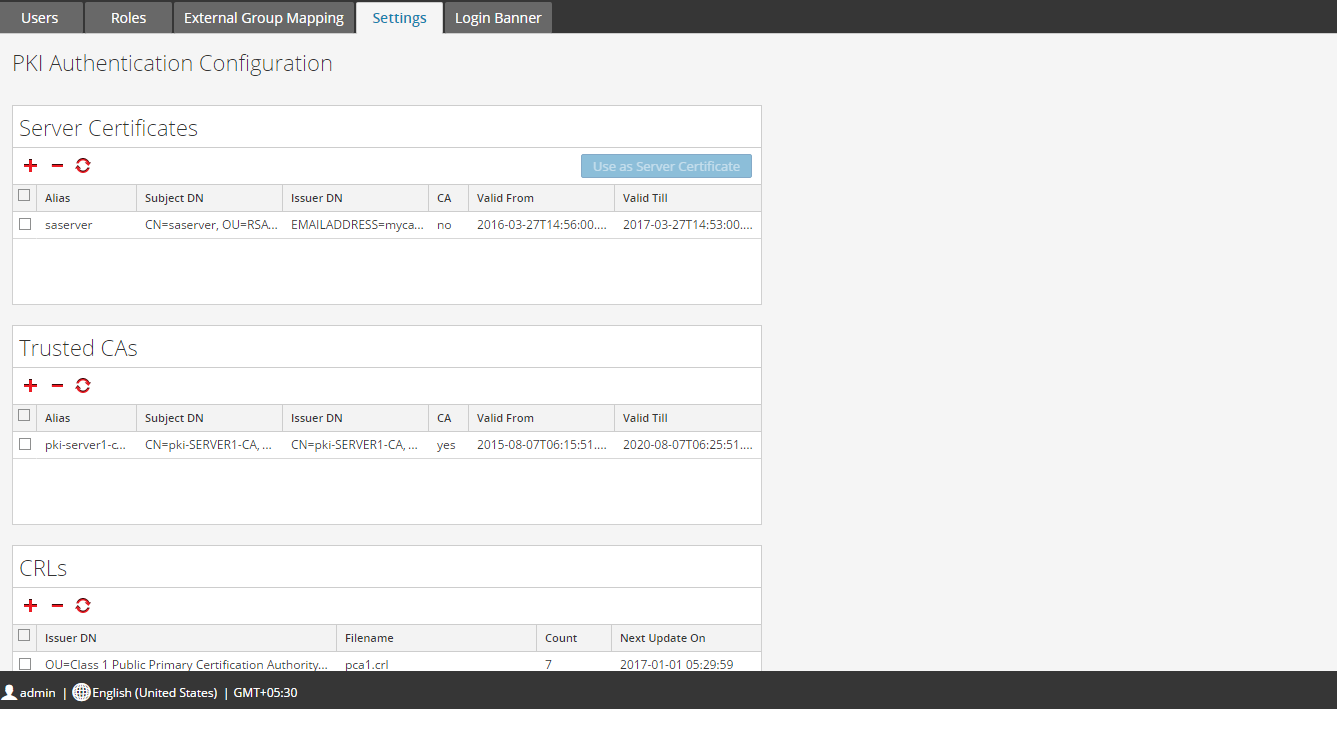This screenshot has width=1337, height=735.
Task: Refresh the Trusted CAs list
Action: click(x=83, y=386)
